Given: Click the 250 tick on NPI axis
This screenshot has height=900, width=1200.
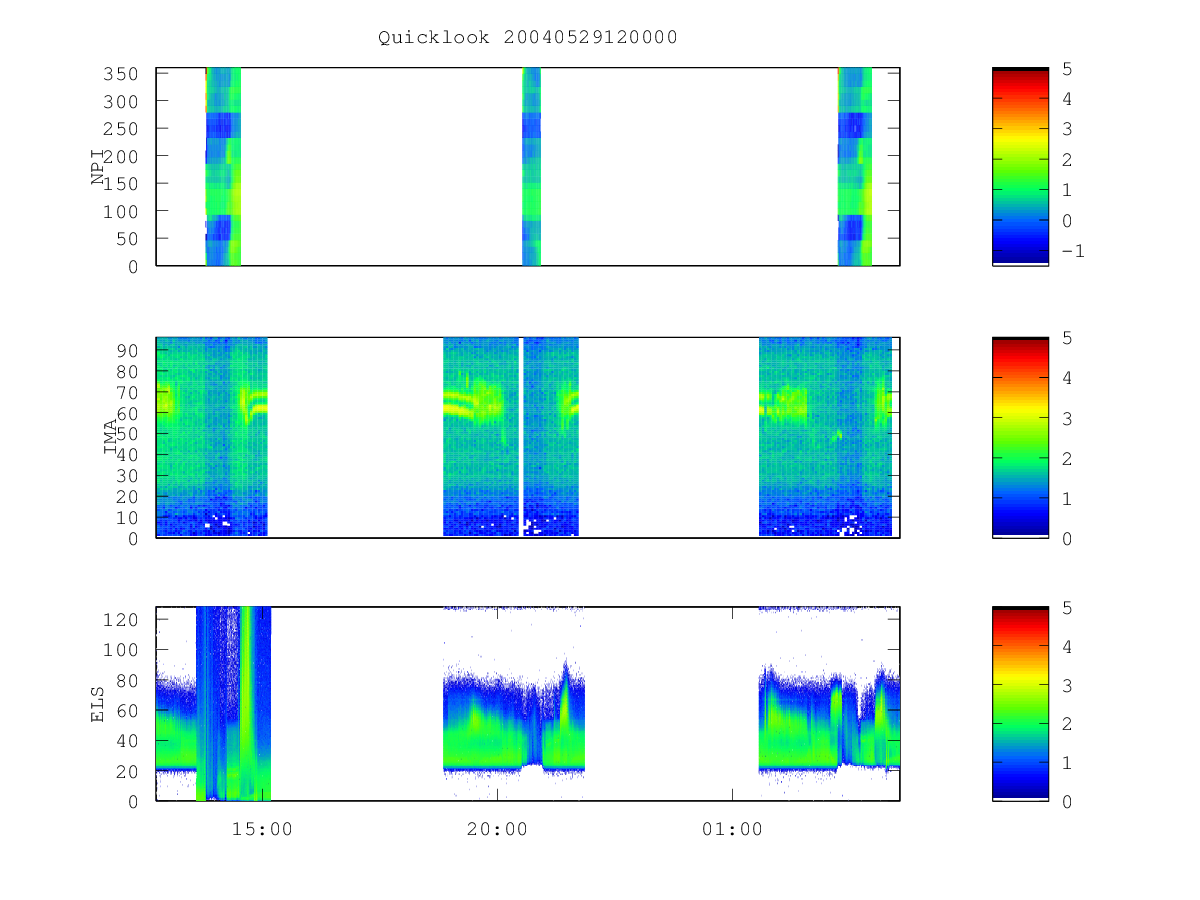Looking at the screenshot, I should click(123, 129).
